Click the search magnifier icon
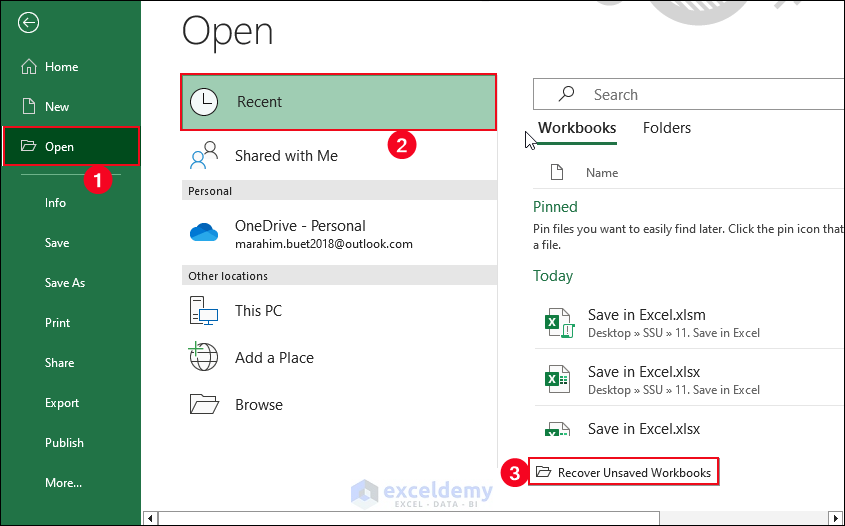Viewport: 845px width, 526px height. (566, 94)
